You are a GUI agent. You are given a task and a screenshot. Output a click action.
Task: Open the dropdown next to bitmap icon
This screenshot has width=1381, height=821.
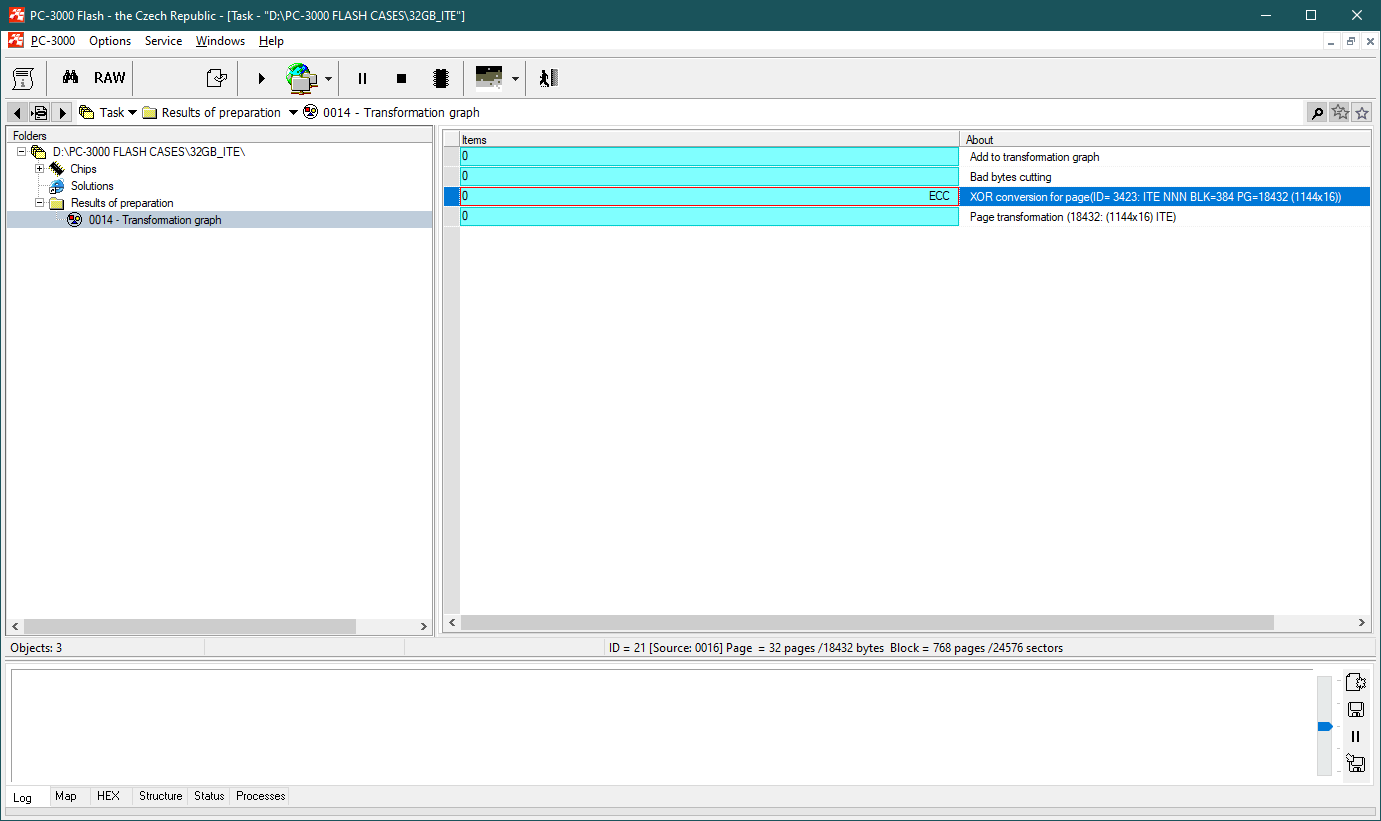pyautogui.click(x=515, y=78)
